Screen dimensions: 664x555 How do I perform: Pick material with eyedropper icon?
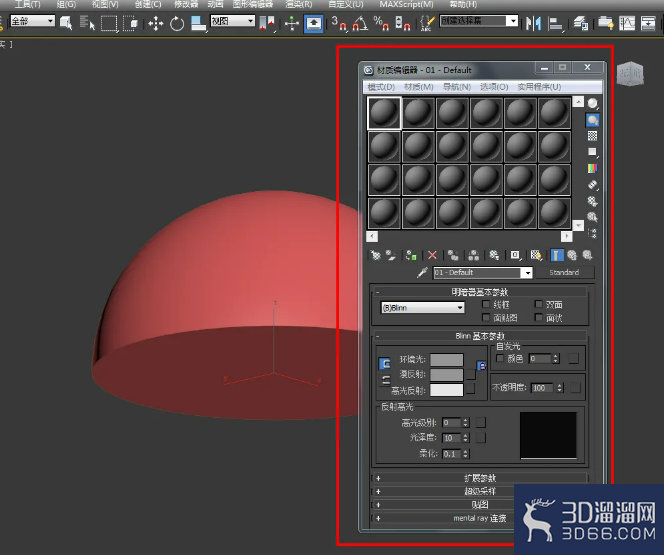click(x=422, y=273)
